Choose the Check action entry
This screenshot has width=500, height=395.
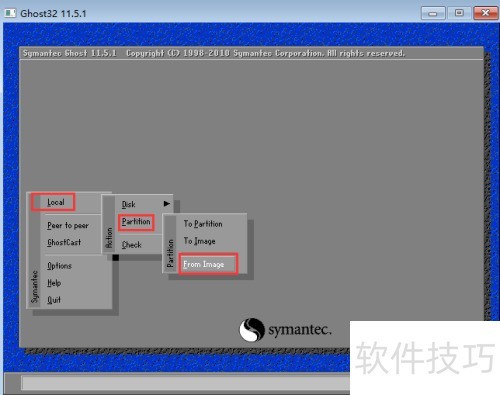pyautogui.click(x=132, y=245)
